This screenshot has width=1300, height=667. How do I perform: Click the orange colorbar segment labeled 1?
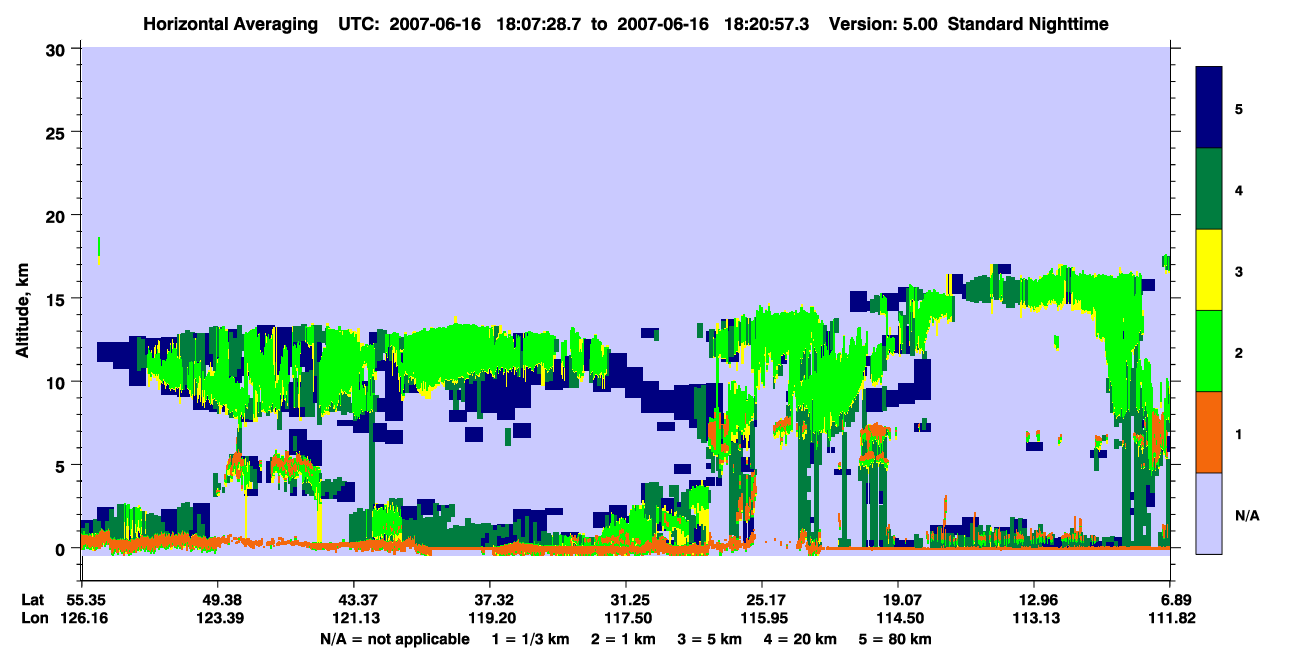tap(1209, 432)
